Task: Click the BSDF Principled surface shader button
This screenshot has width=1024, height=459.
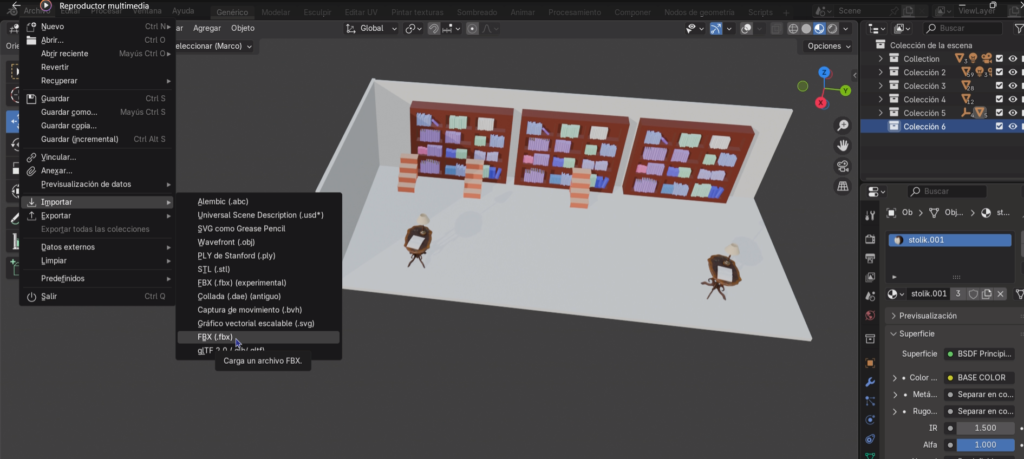Action: click(980, 354)
